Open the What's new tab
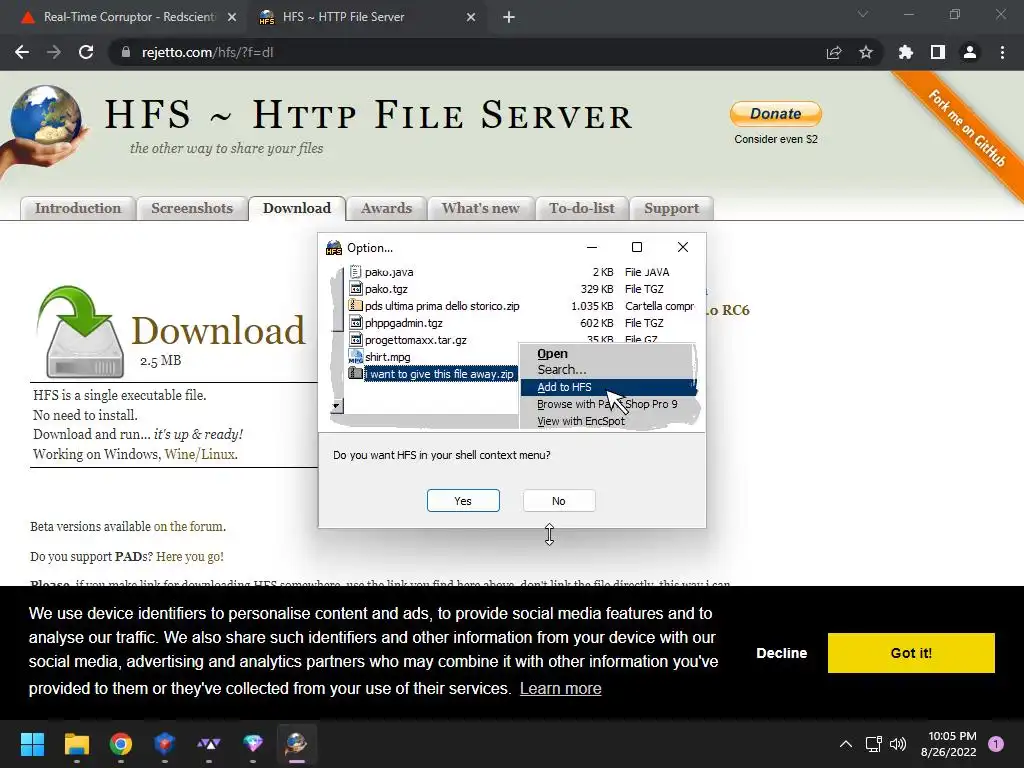 click(x=481, y=208)
